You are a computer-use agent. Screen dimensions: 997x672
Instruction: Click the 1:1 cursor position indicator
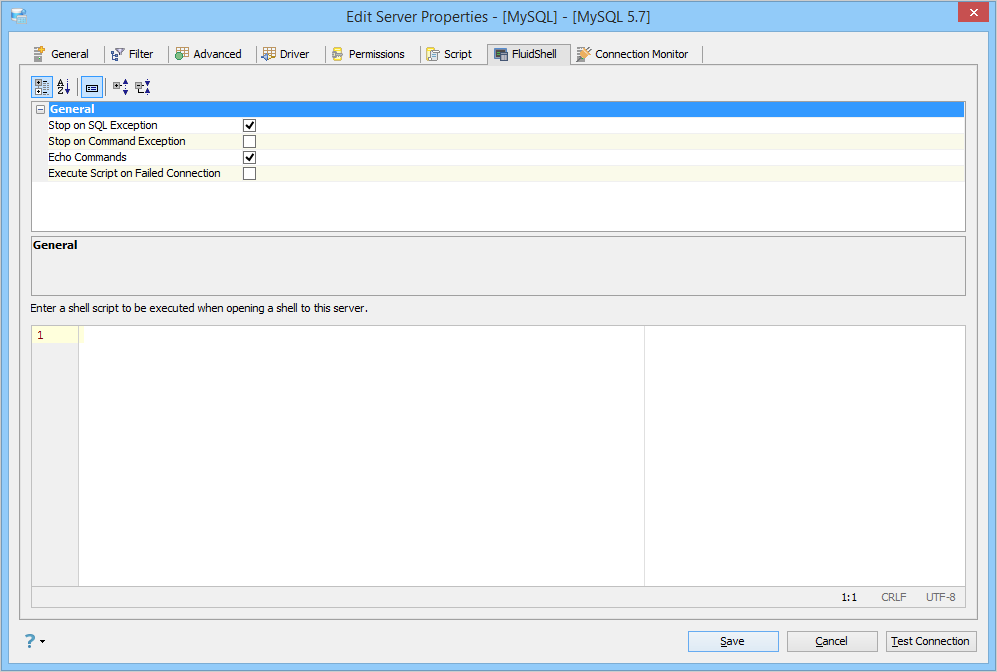[x=849, y=597]
